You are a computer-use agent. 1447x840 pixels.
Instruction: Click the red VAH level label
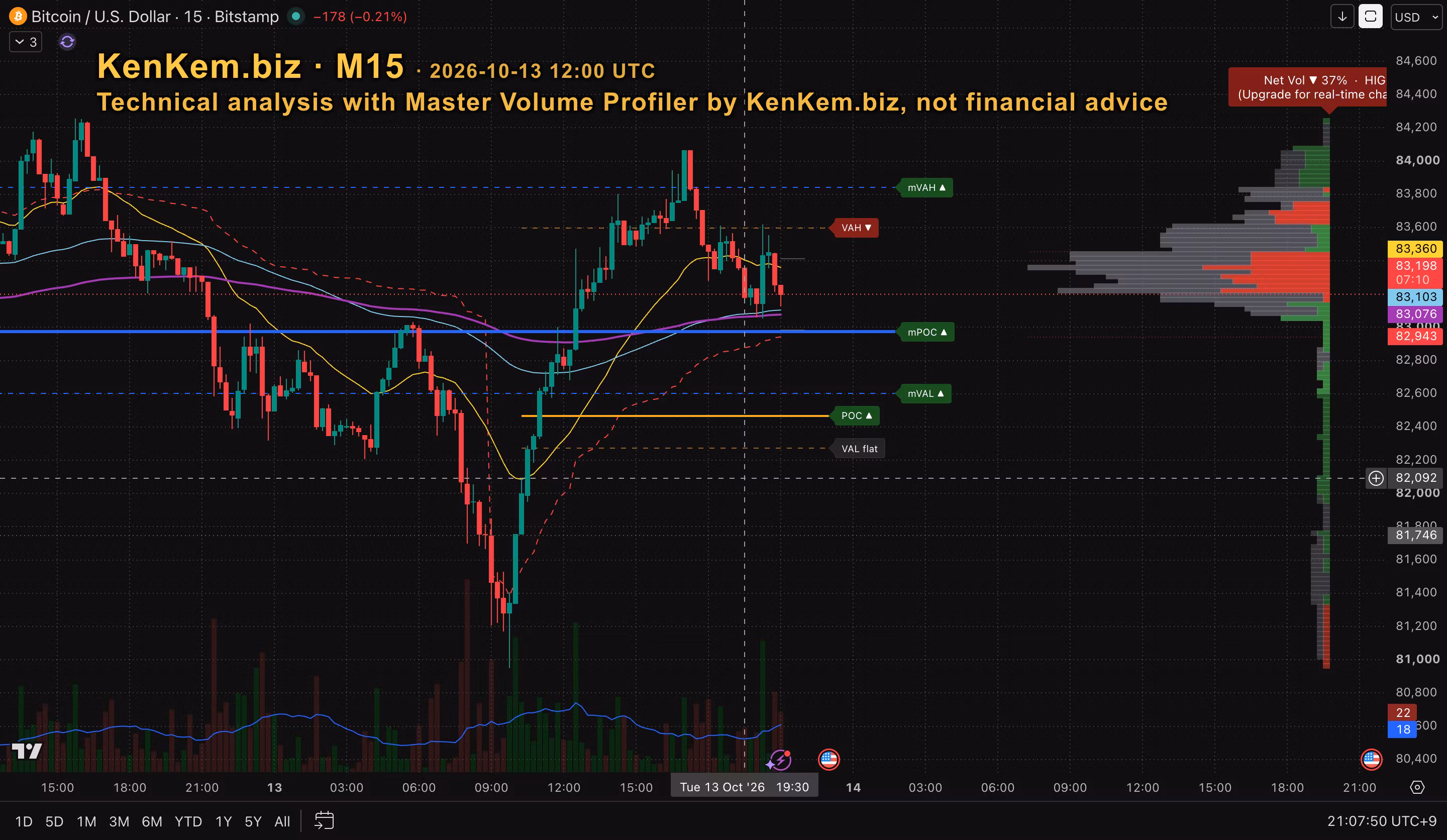pyautogui.click(x=856, y=228)
